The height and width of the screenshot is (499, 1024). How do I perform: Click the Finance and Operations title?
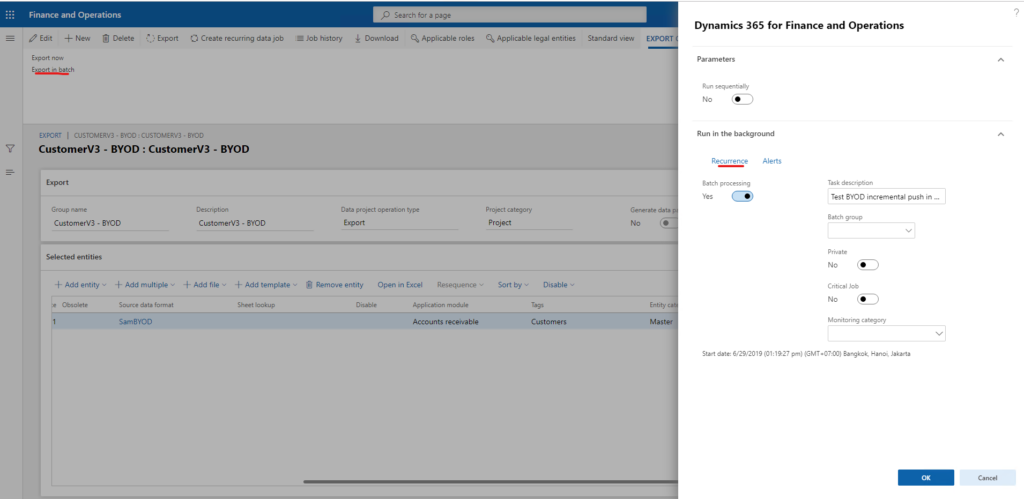click(74, 15)
